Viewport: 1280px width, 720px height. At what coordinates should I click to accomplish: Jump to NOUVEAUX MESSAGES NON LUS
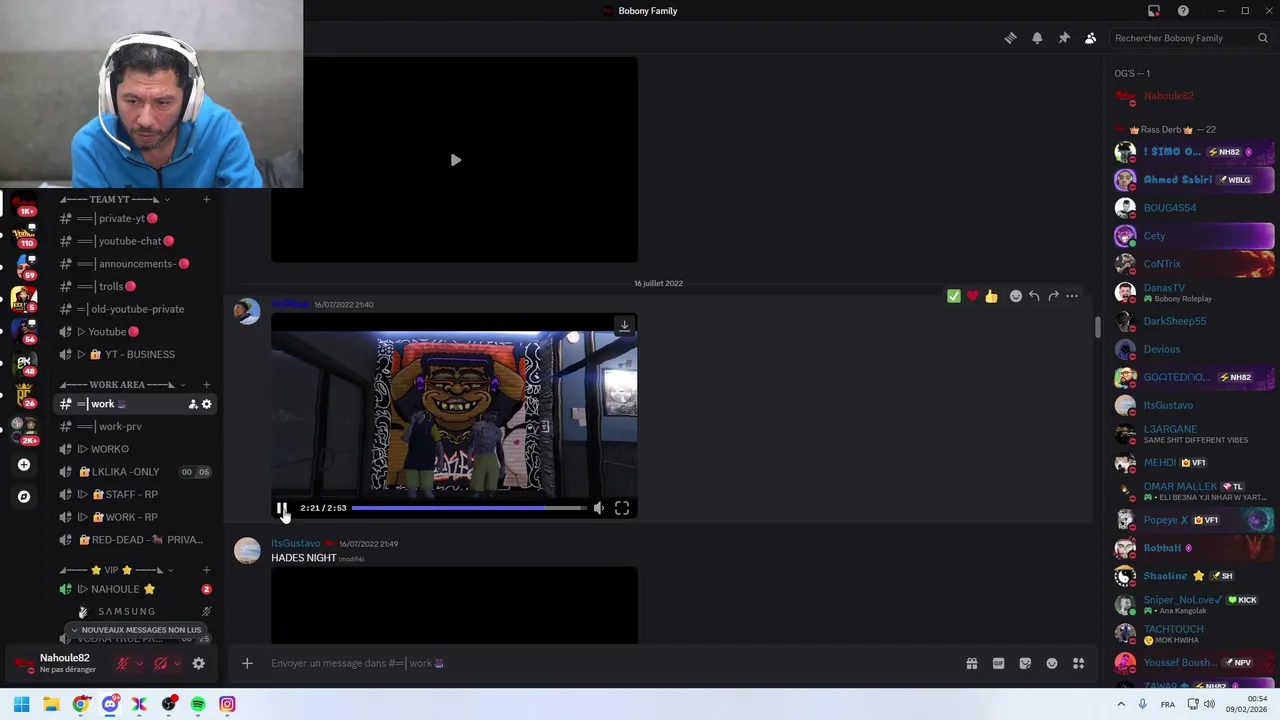(136, 630)
